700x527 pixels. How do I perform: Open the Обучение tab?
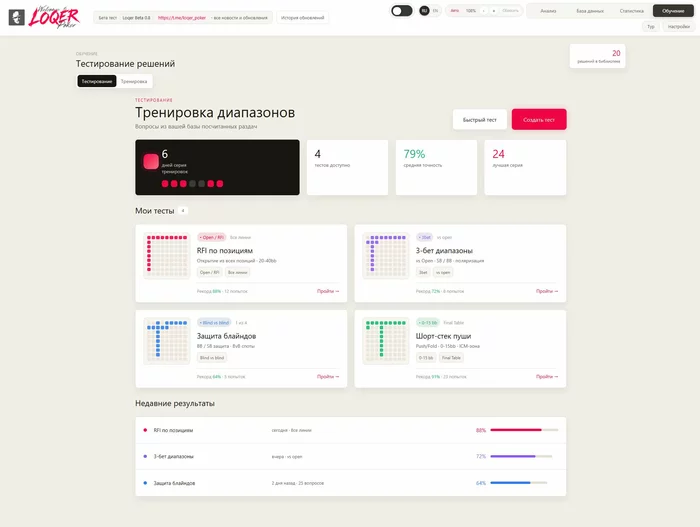point(673,11)
